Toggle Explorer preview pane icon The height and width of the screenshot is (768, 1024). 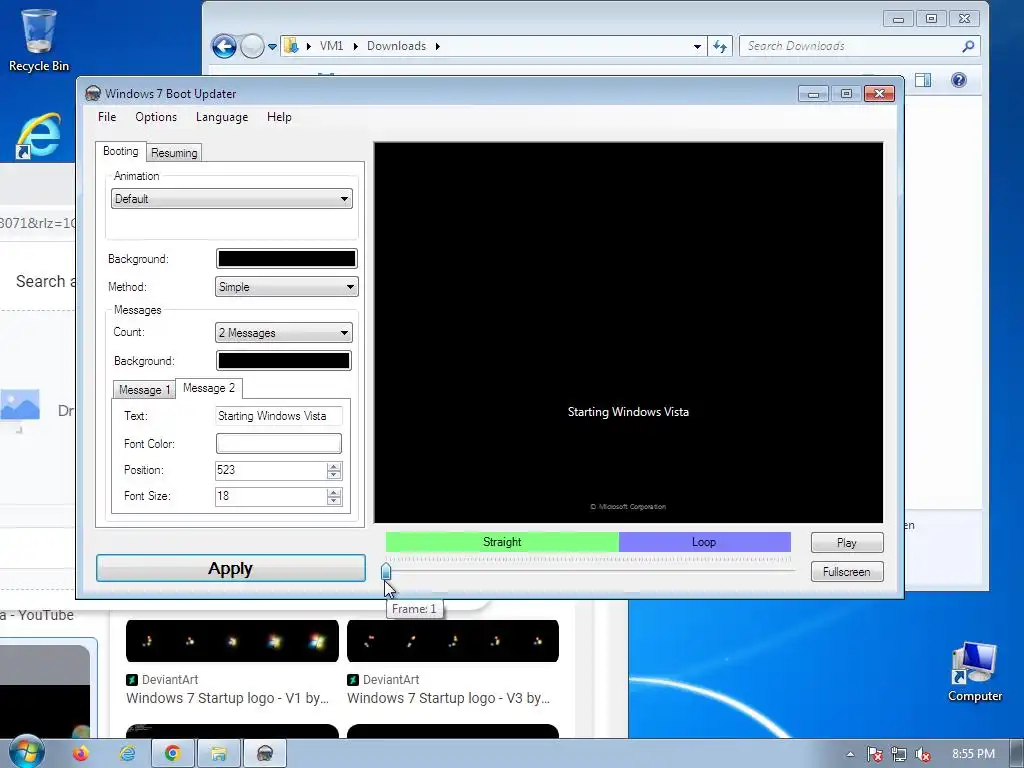click(x=923, y=80)
